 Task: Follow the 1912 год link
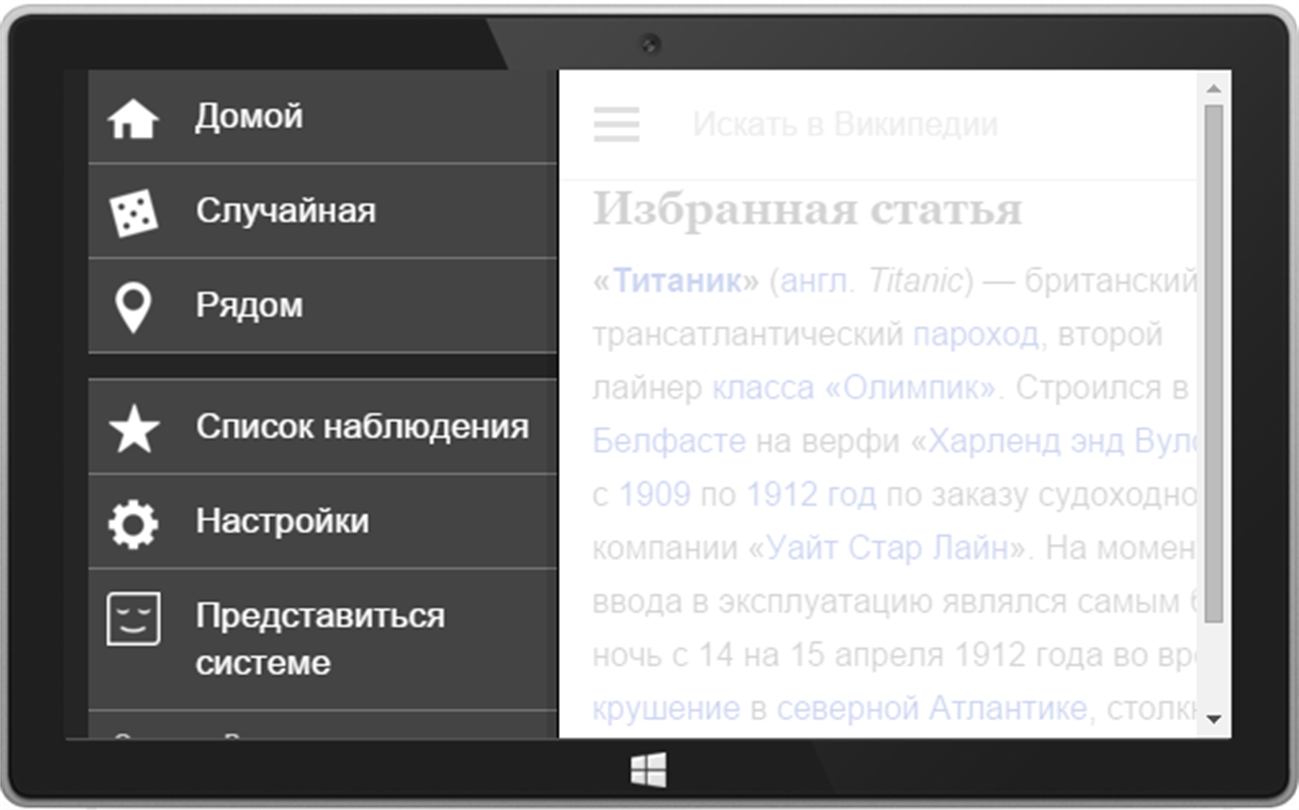pyautogui.click(x=811, y=494)
